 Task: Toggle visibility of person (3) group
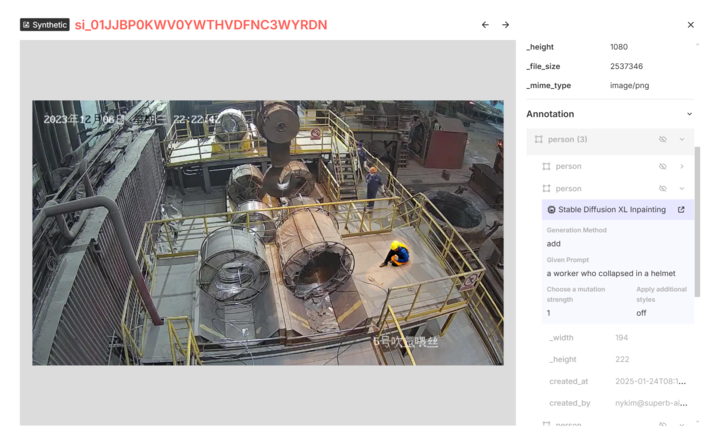663,139
